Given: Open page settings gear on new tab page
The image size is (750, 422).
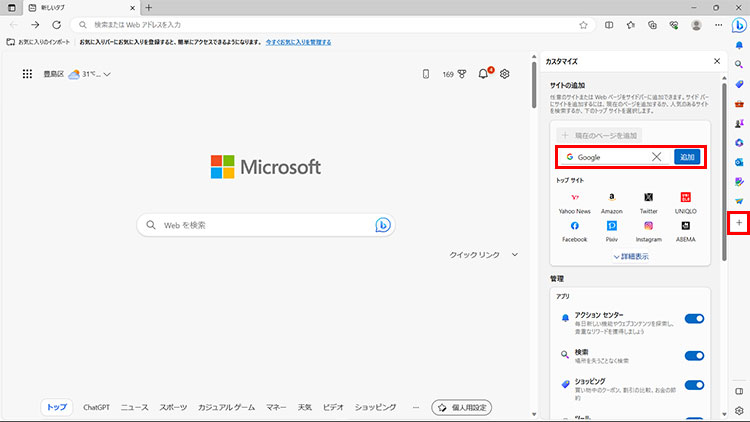Looking at the screenshot, I should 505,74.
